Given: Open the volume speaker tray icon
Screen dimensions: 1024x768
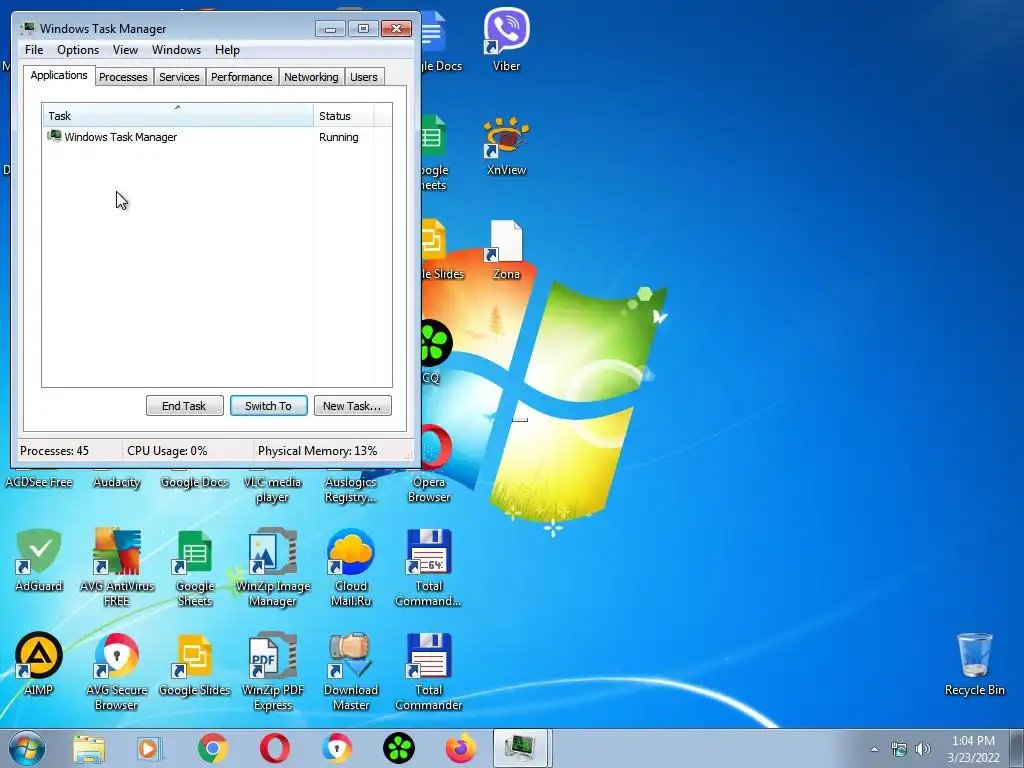Looking at the screenshot, I should pyautogui.click(x=923, y=750).
